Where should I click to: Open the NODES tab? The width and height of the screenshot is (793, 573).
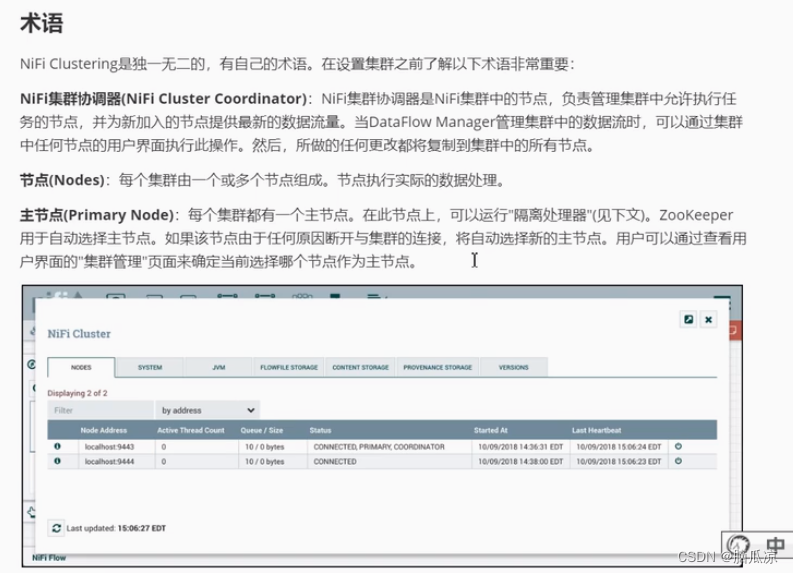(x=81, y=367)
